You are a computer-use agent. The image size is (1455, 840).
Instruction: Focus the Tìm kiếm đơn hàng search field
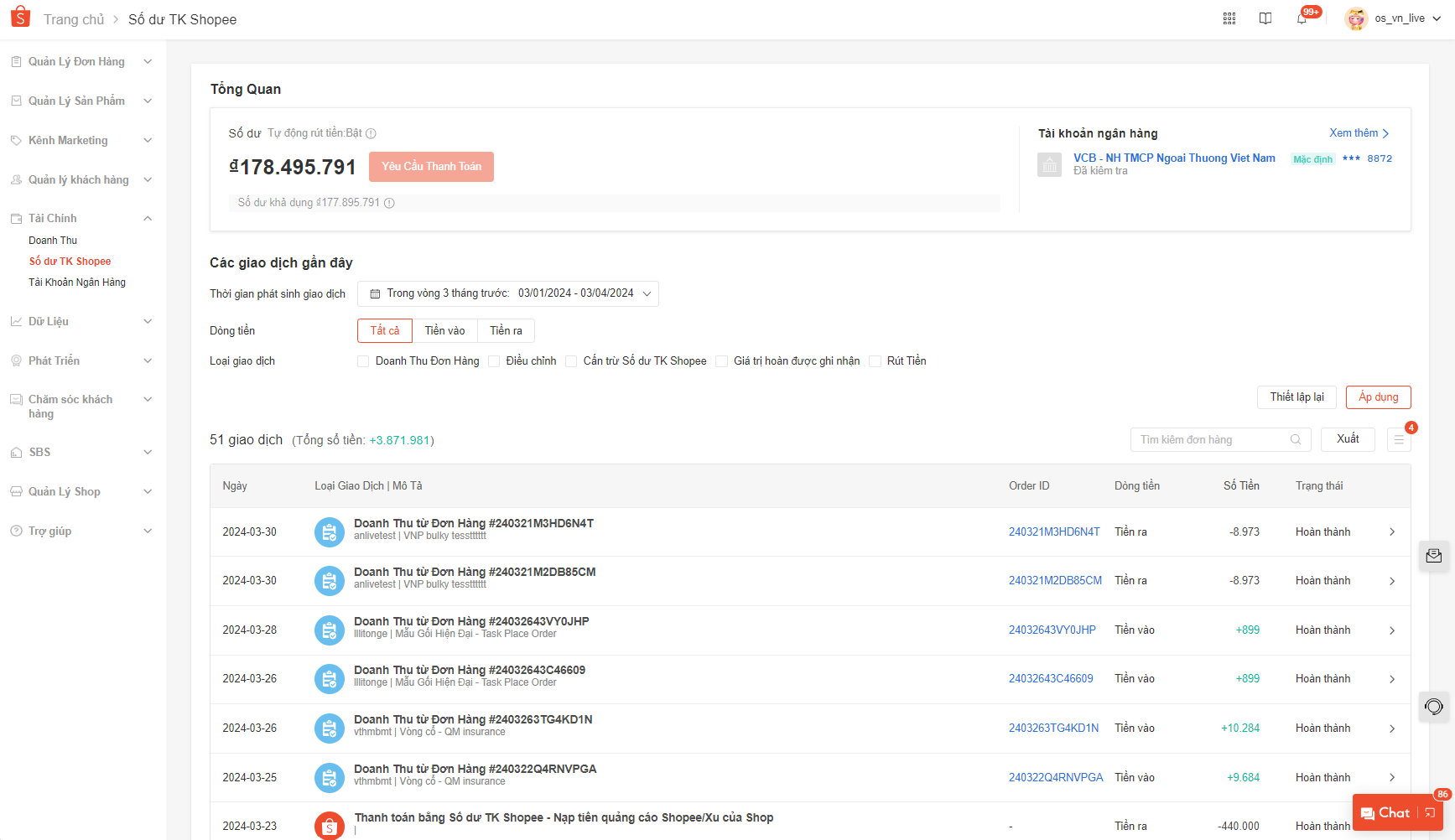coord(1212,440)
